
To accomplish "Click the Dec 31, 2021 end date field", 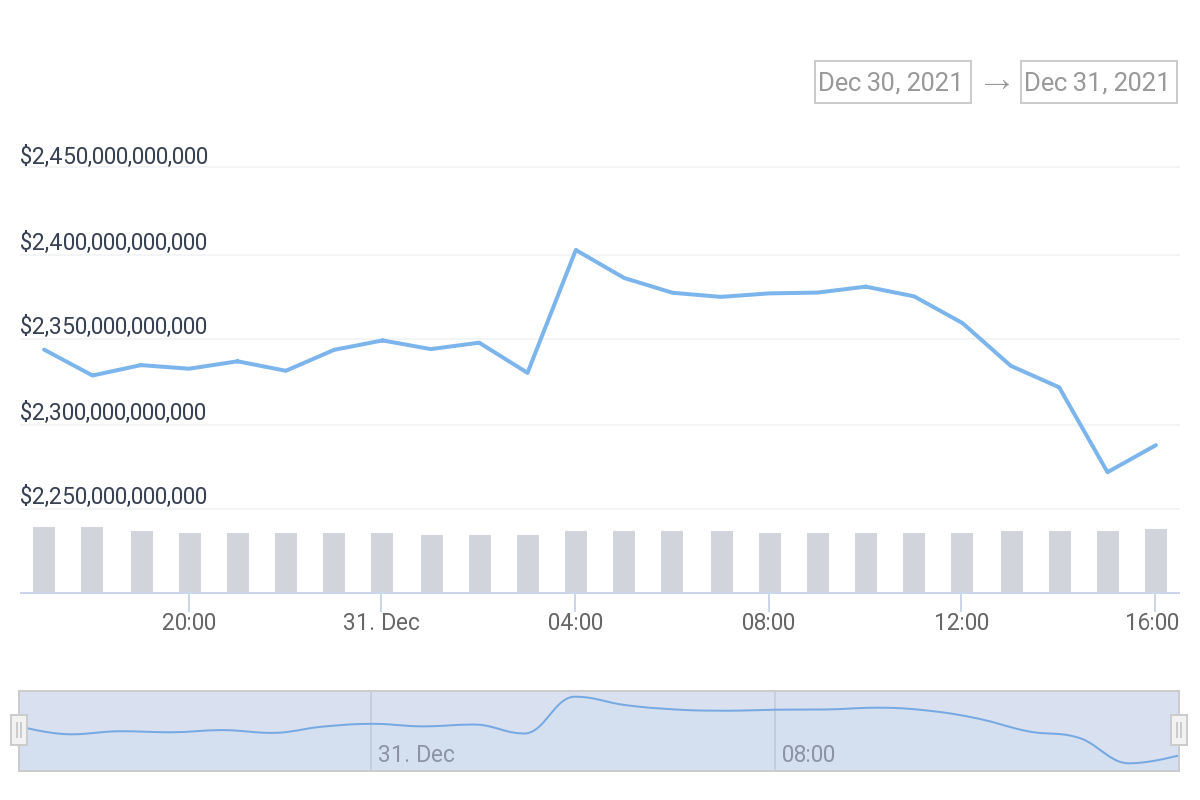I will (1098, 82).
